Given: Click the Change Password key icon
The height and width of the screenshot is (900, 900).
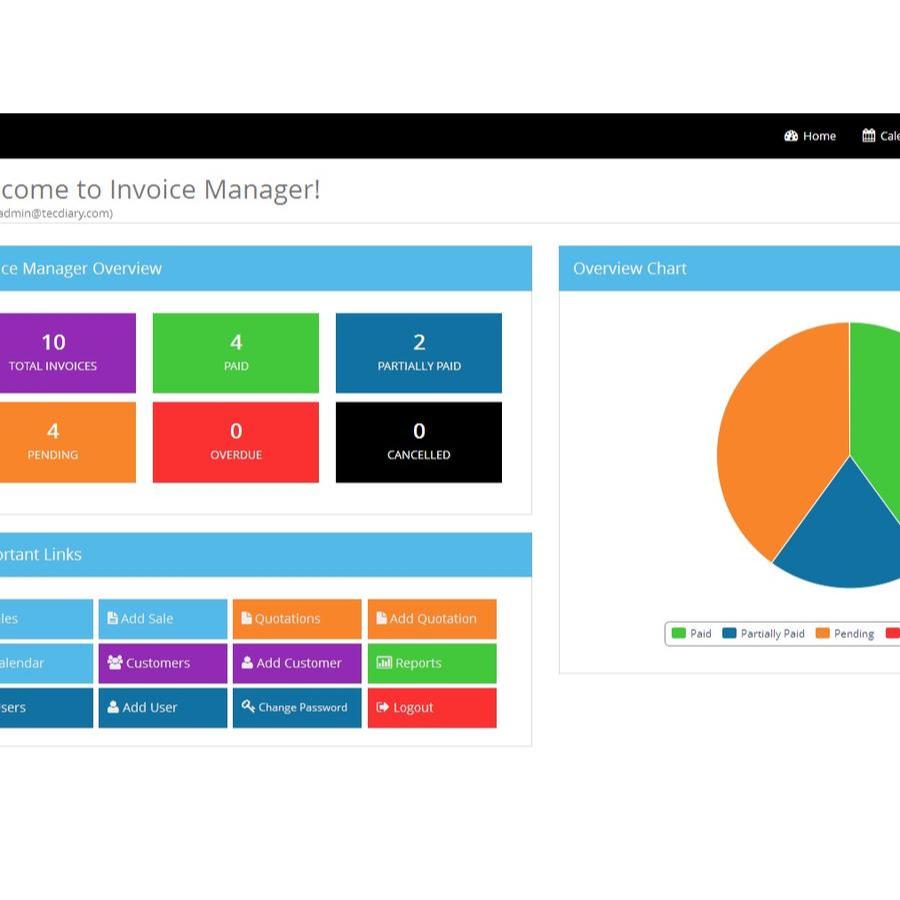Looking at the screenshot, I should (x=248, y=706).
